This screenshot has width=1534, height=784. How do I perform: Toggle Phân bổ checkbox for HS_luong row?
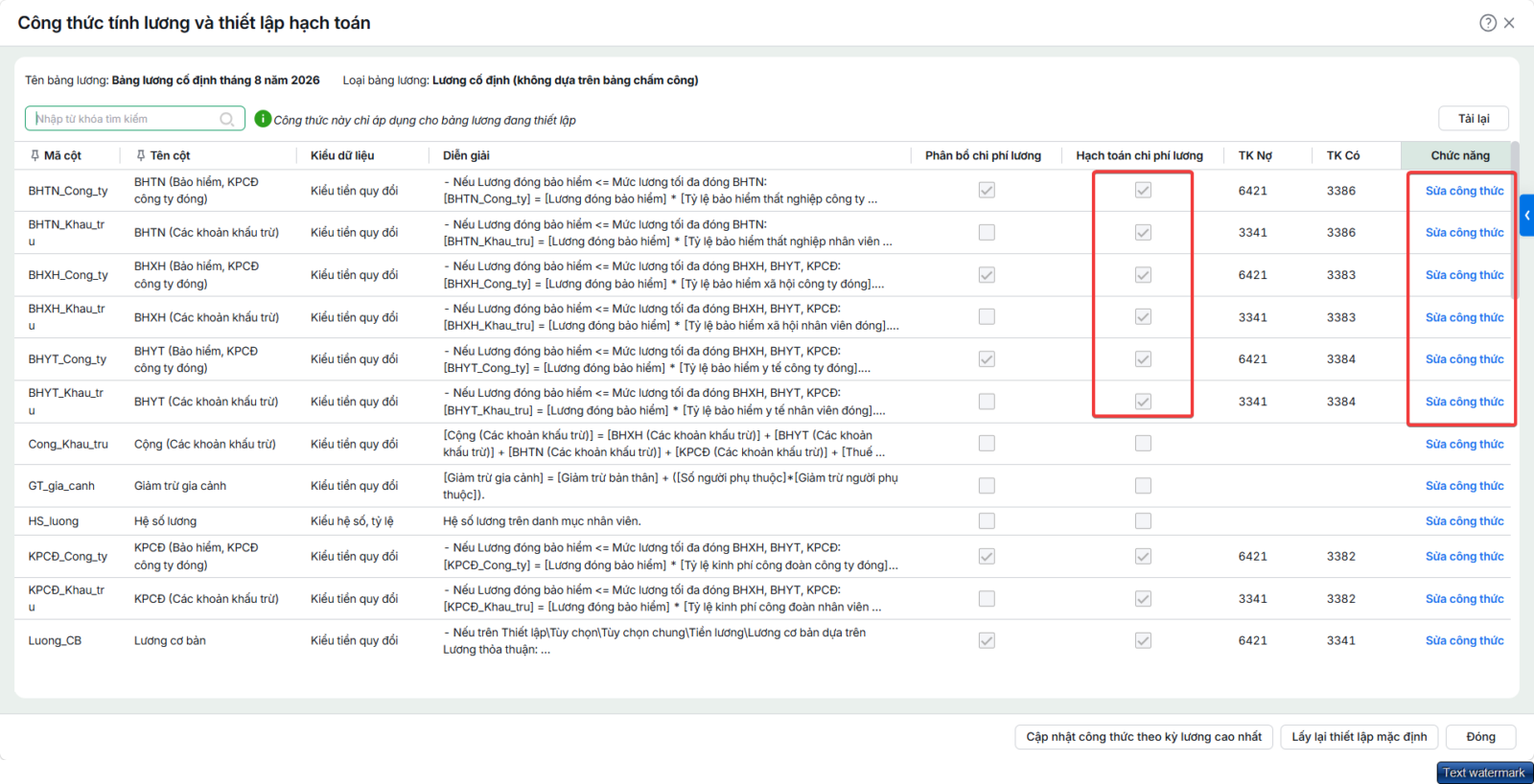pyautogui.click(x=987, y=520)
